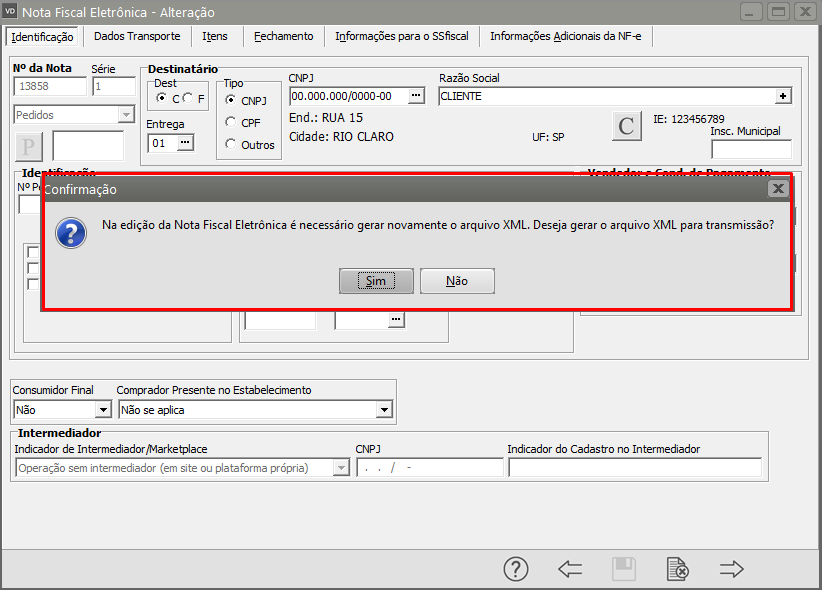This screenshot has width=822, height=590.
Task: Expand the Consumidor Final dropdown
Action: 102,410
